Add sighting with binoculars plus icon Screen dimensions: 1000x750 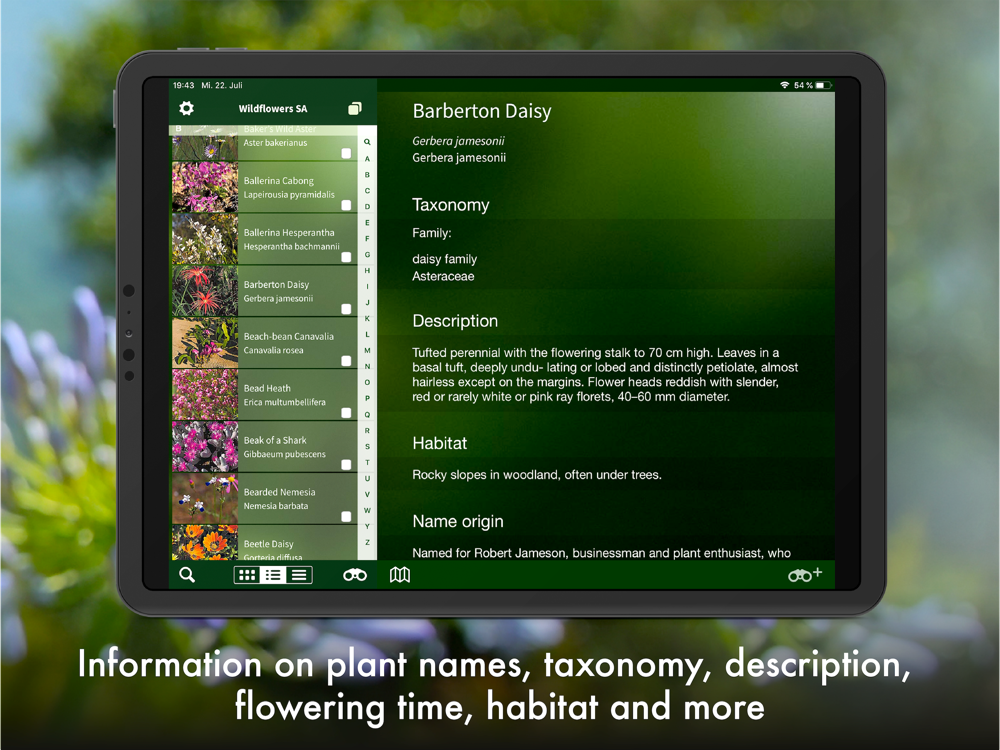tap(805, 575)
